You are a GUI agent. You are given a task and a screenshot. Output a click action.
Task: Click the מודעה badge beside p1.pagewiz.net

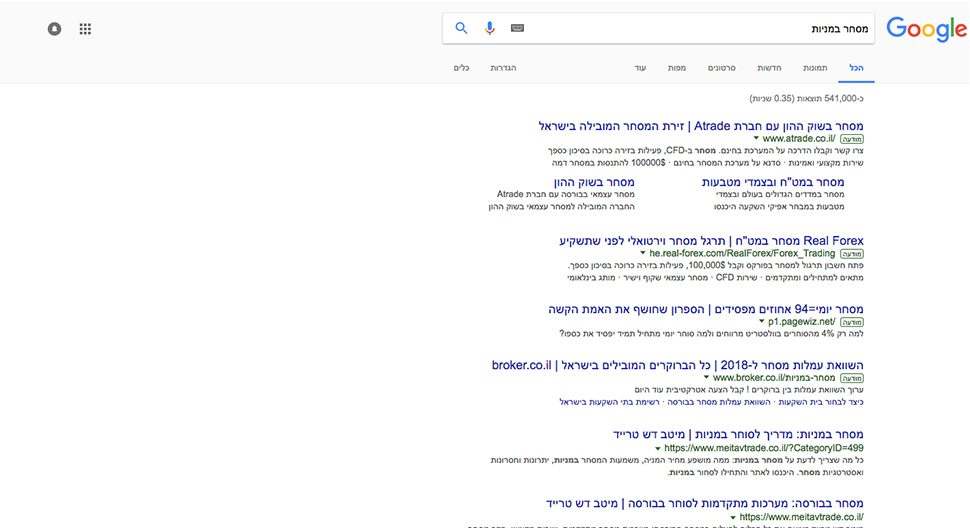pos(852,322)
